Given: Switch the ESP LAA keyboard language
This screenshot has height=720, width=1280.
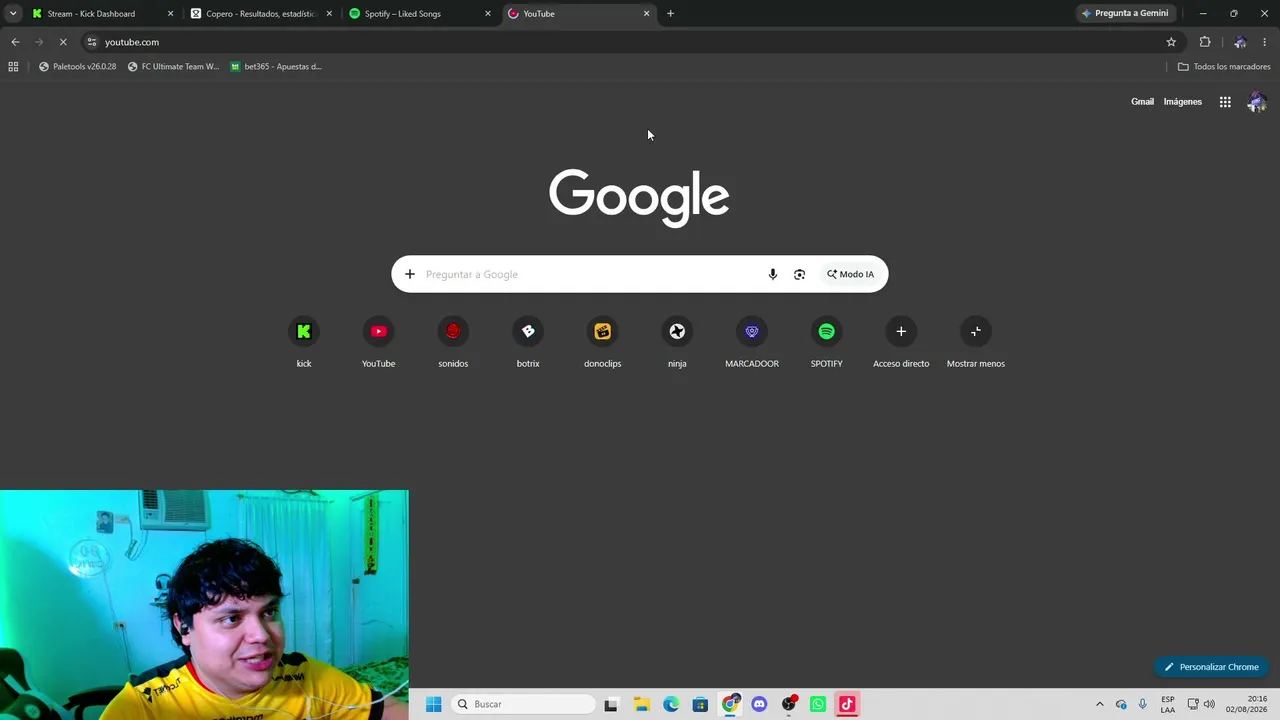Looking at the screenshot, I should (1168, 704).
